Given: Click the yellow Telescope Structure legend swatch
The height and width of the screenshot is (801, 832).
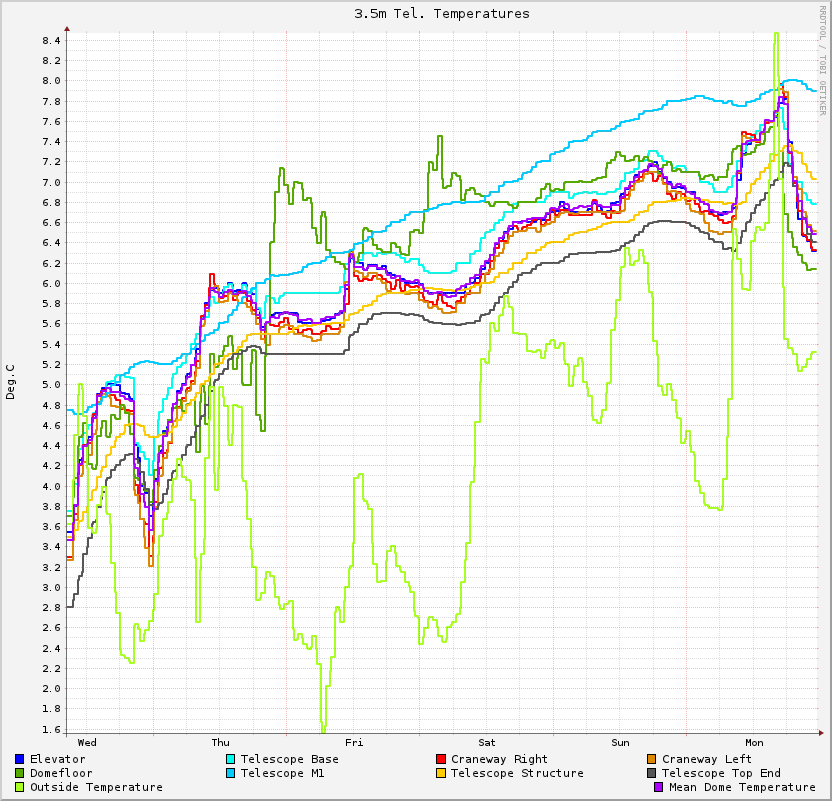Looking at the screenshot, I should [441, 773].
